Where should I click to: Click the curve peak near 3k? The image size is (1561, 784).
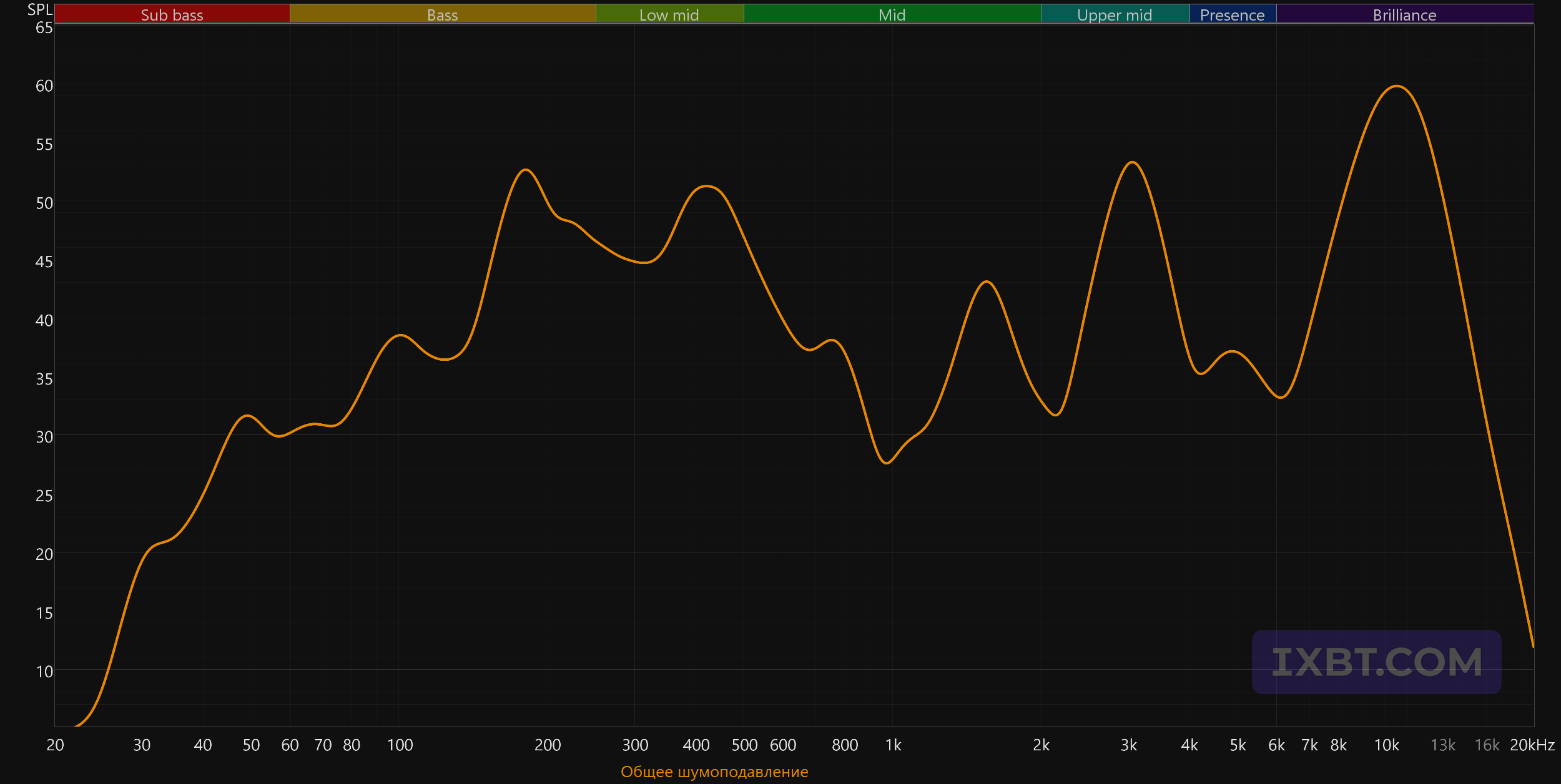[x=1132, y=162]
